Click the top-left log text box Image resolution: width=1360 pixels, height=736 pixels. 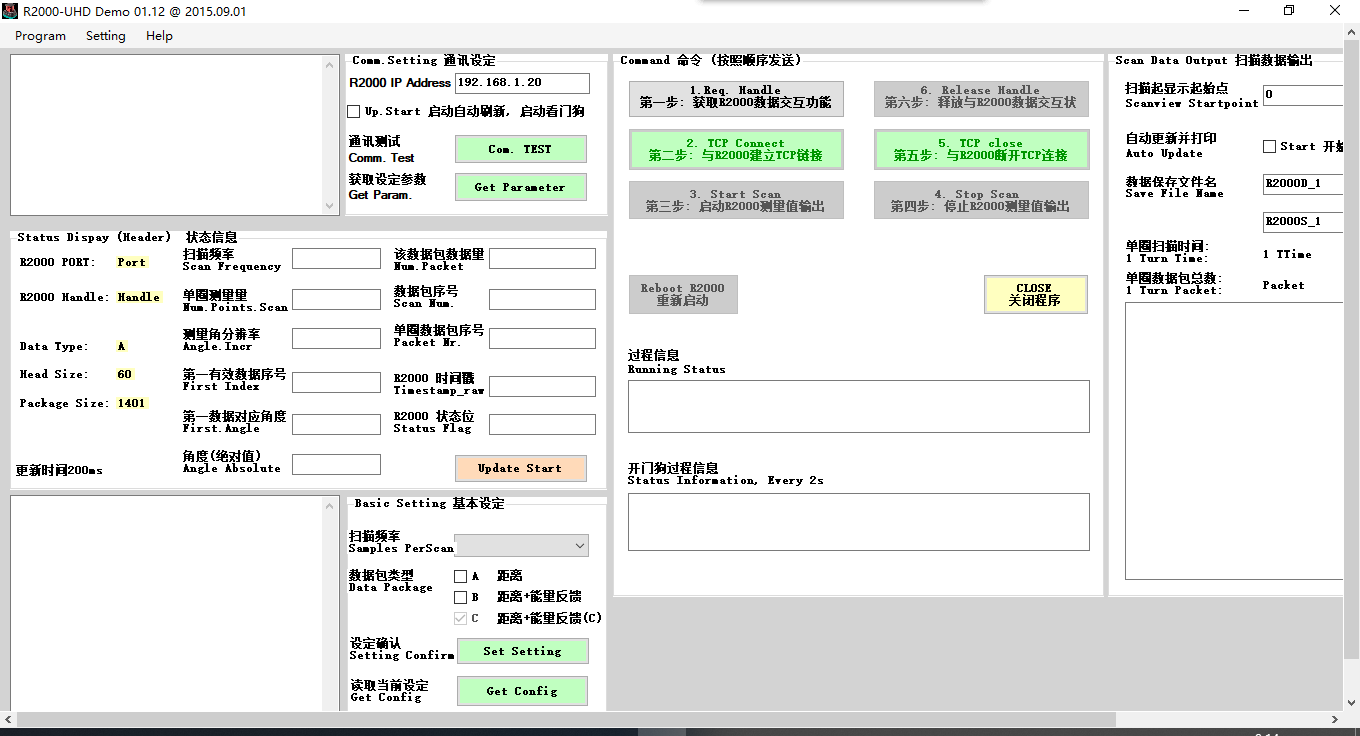click(x=175, y=135)
